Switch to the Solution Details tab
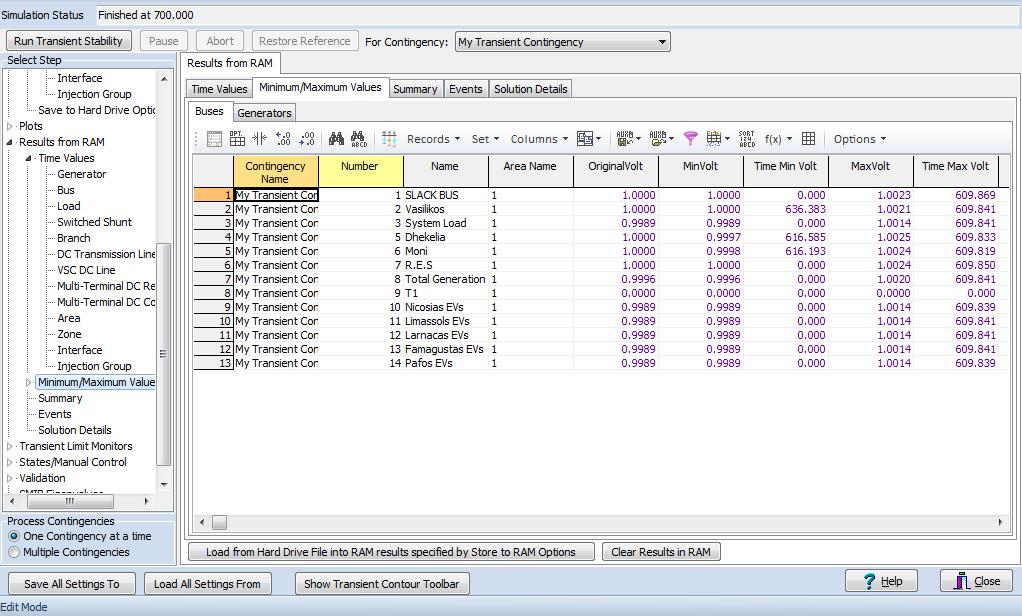Viewport: 1022px width, 616px height. coord(531,89)
